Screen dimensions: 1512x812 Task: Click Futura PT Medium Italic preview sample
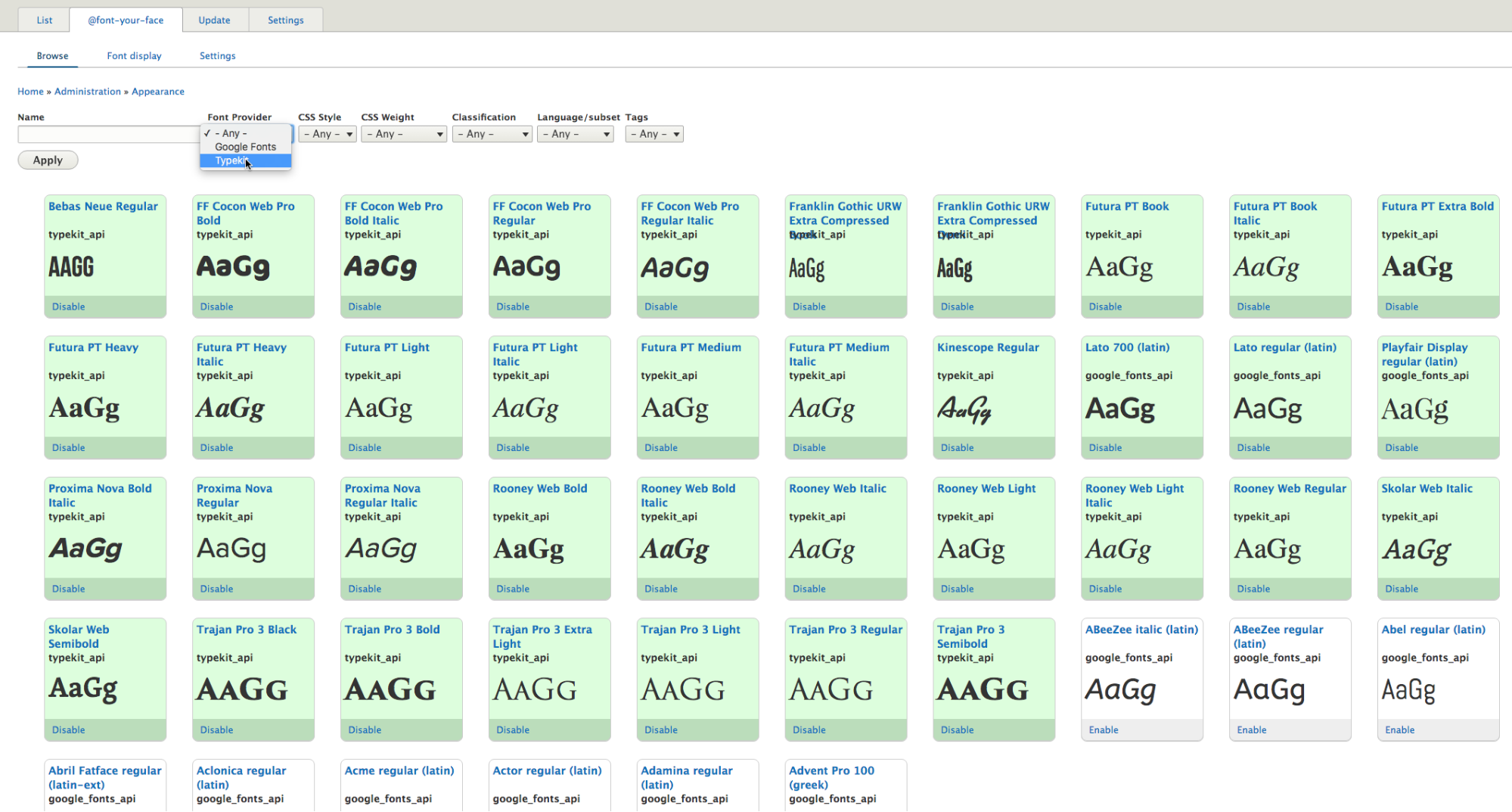tap(822, 409)
